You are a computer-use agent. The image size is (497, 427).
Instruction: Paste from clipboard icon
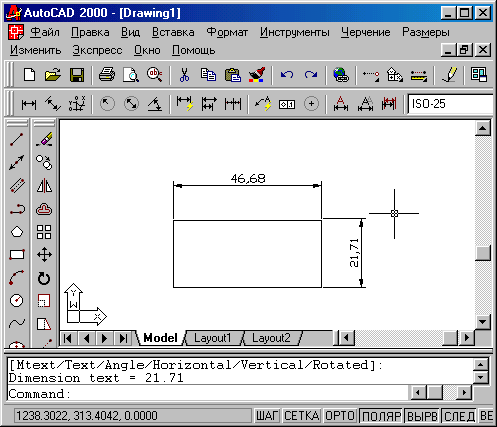pyautogui.click(x=233, y=75)
